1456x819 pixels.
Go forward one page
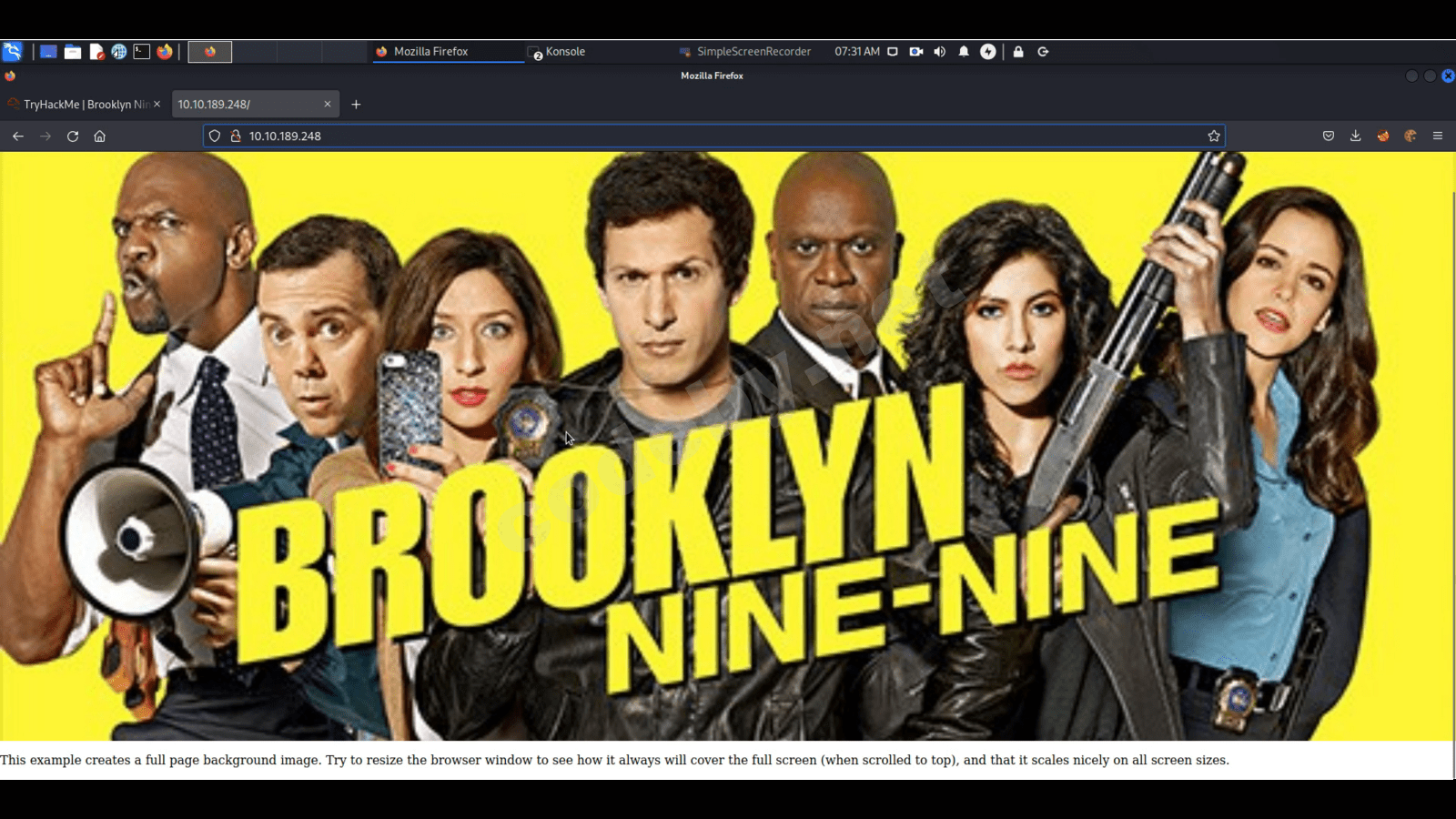click(45, 136)
